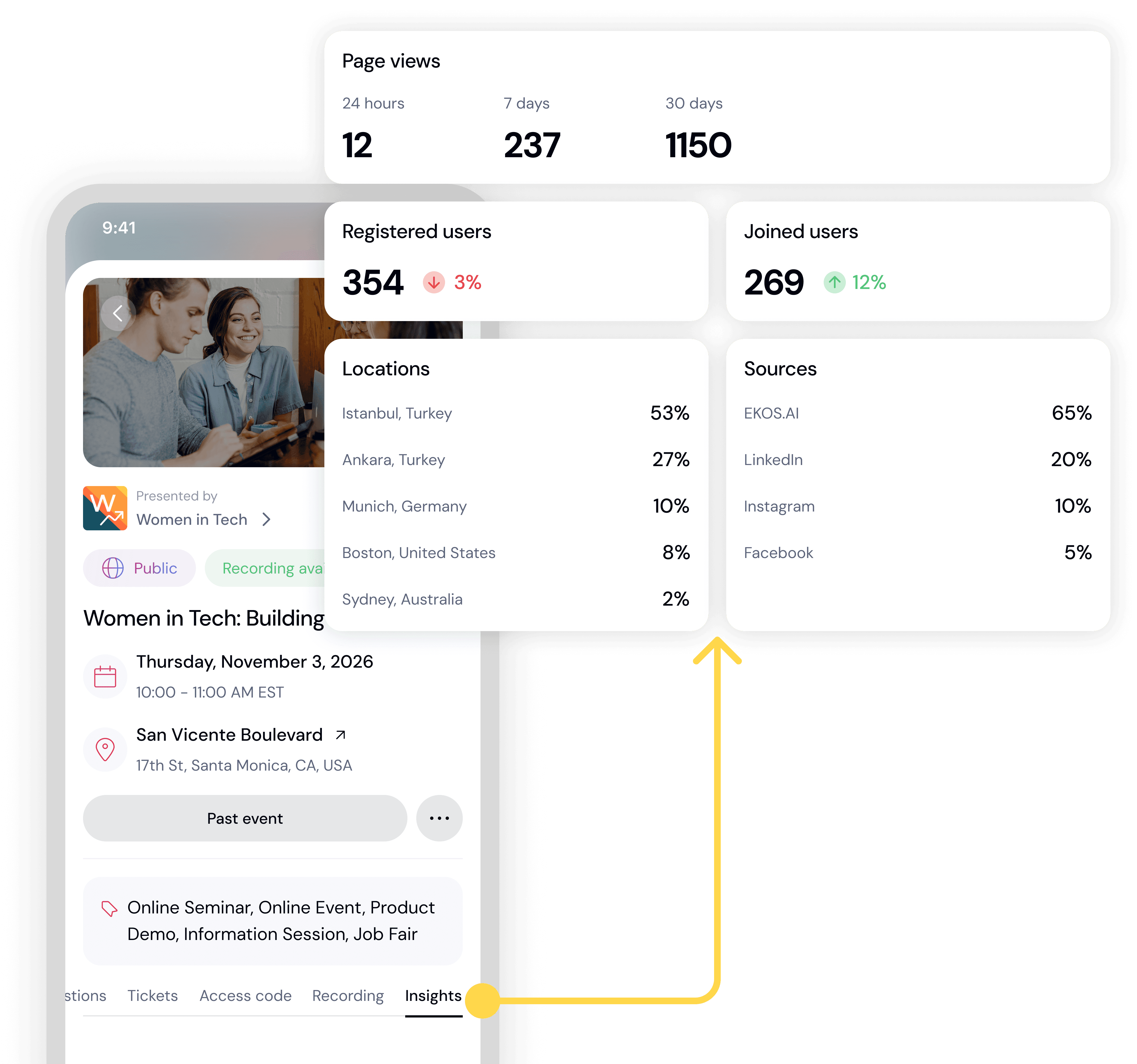1137x1064 pixels.
Task: Select the LinkedIn source row
Action: coord(918,459)
